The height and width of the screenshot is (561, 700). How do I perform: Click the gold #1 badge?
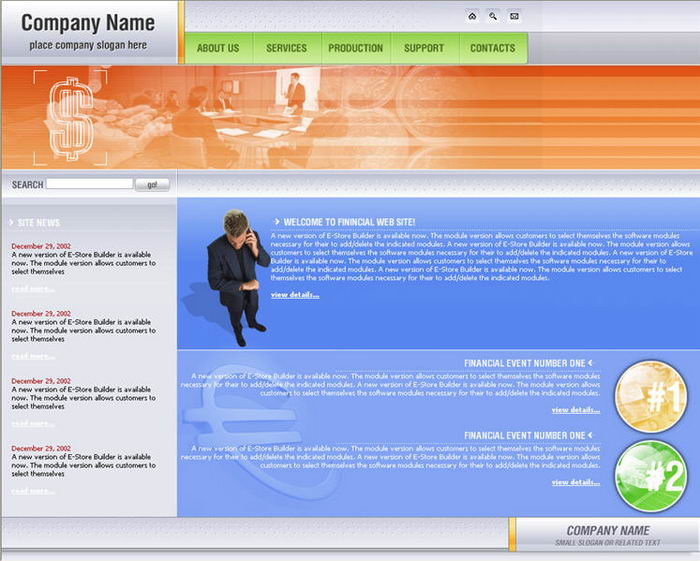(651, 396)
